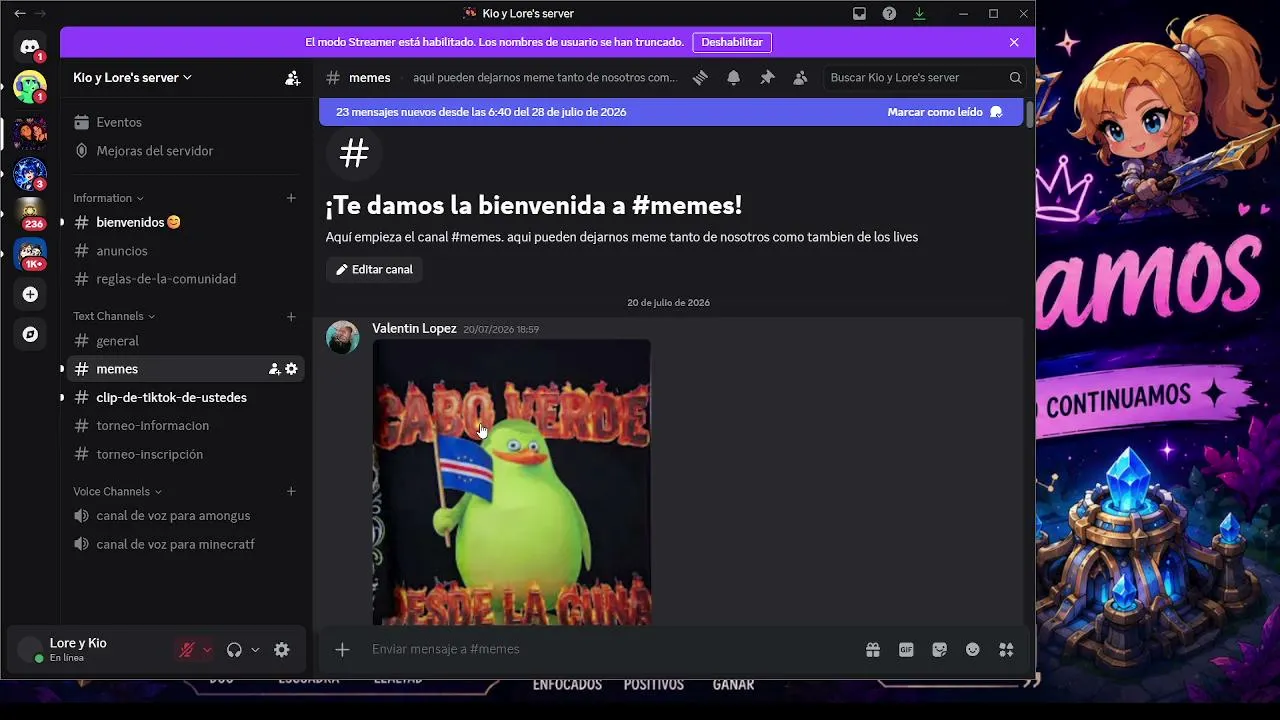The height and width of the screenshot is (720, 1280).
Task: Click the green download update icon
Action: coord(919,14)
